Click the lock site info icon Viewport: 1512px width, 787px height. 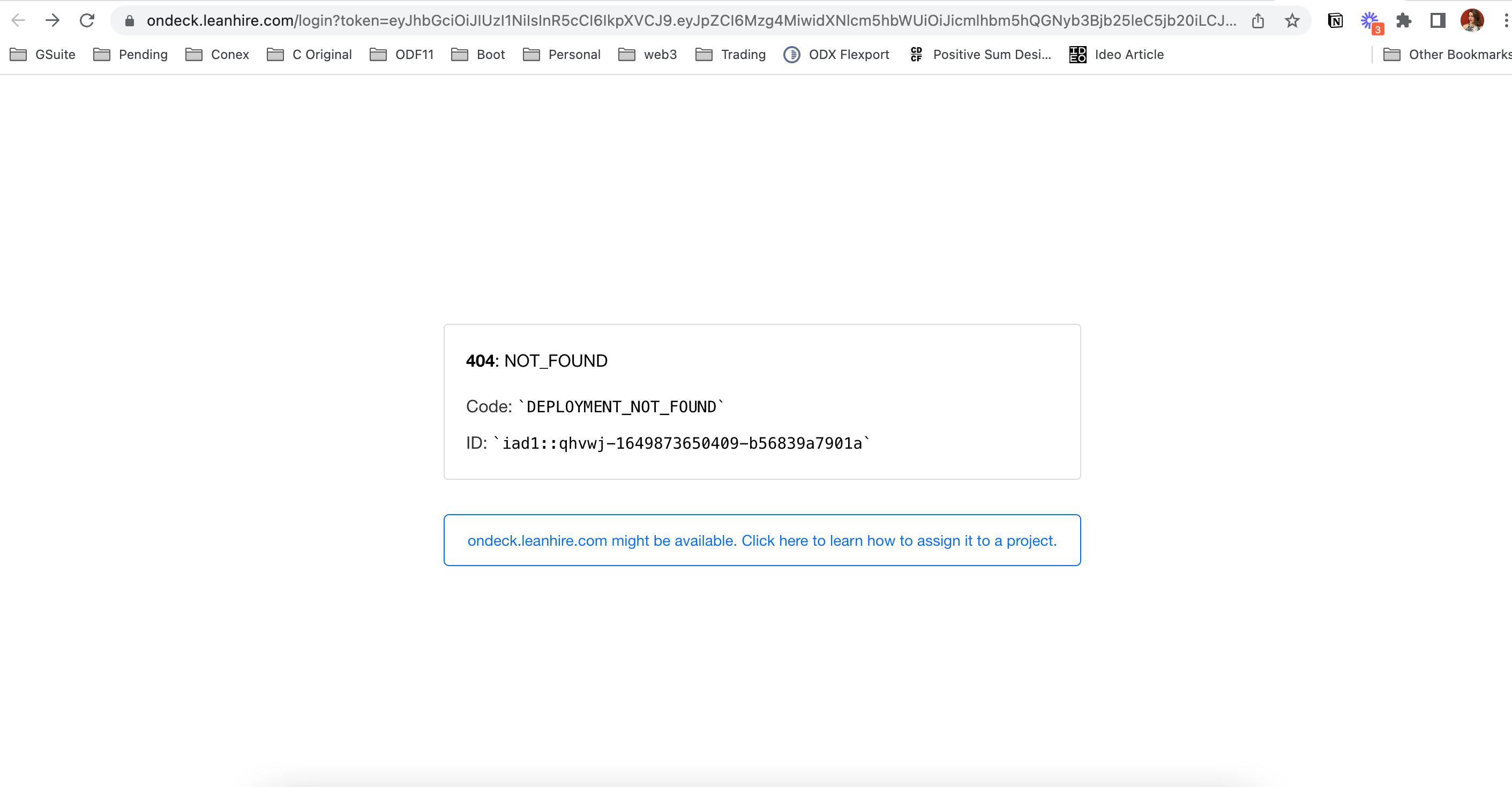[x=130, y=21]
